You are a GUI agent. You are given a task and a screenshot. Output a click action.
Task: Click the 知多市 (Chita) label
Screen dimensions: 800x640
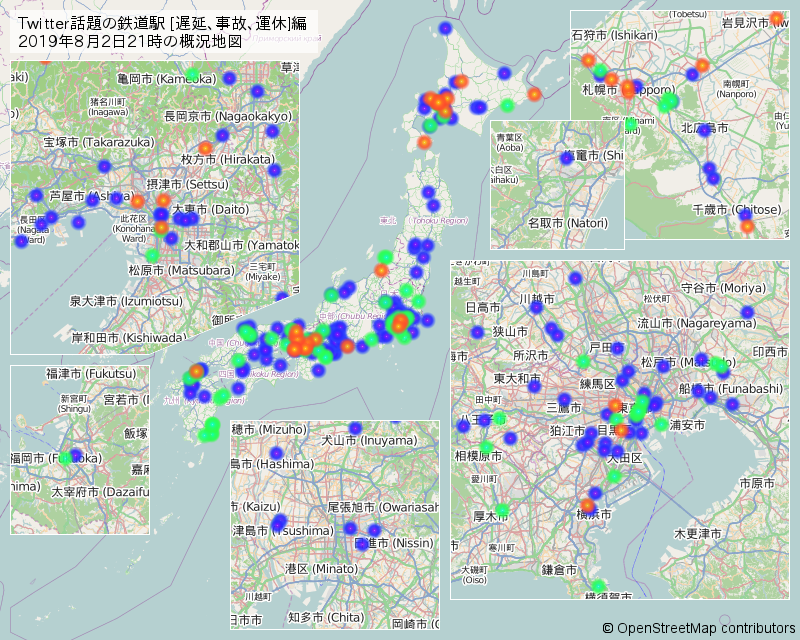[326, 618]
